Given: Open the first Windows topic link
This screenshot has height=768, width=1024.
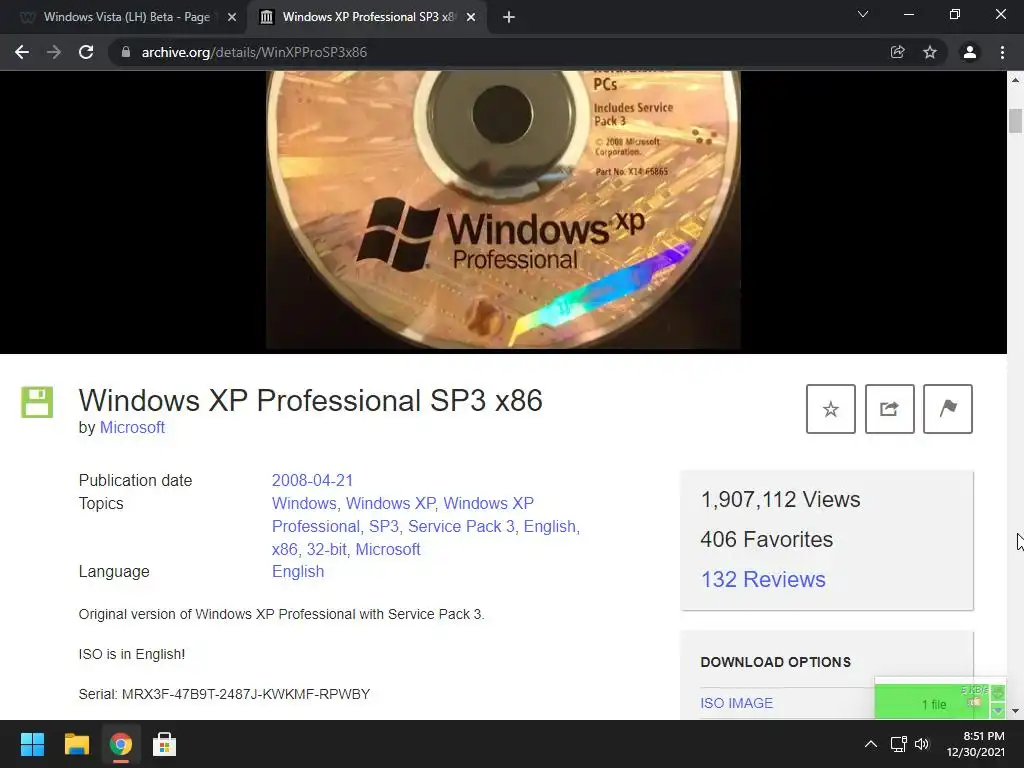Looking at the screenshot, I should click(304, 503).
